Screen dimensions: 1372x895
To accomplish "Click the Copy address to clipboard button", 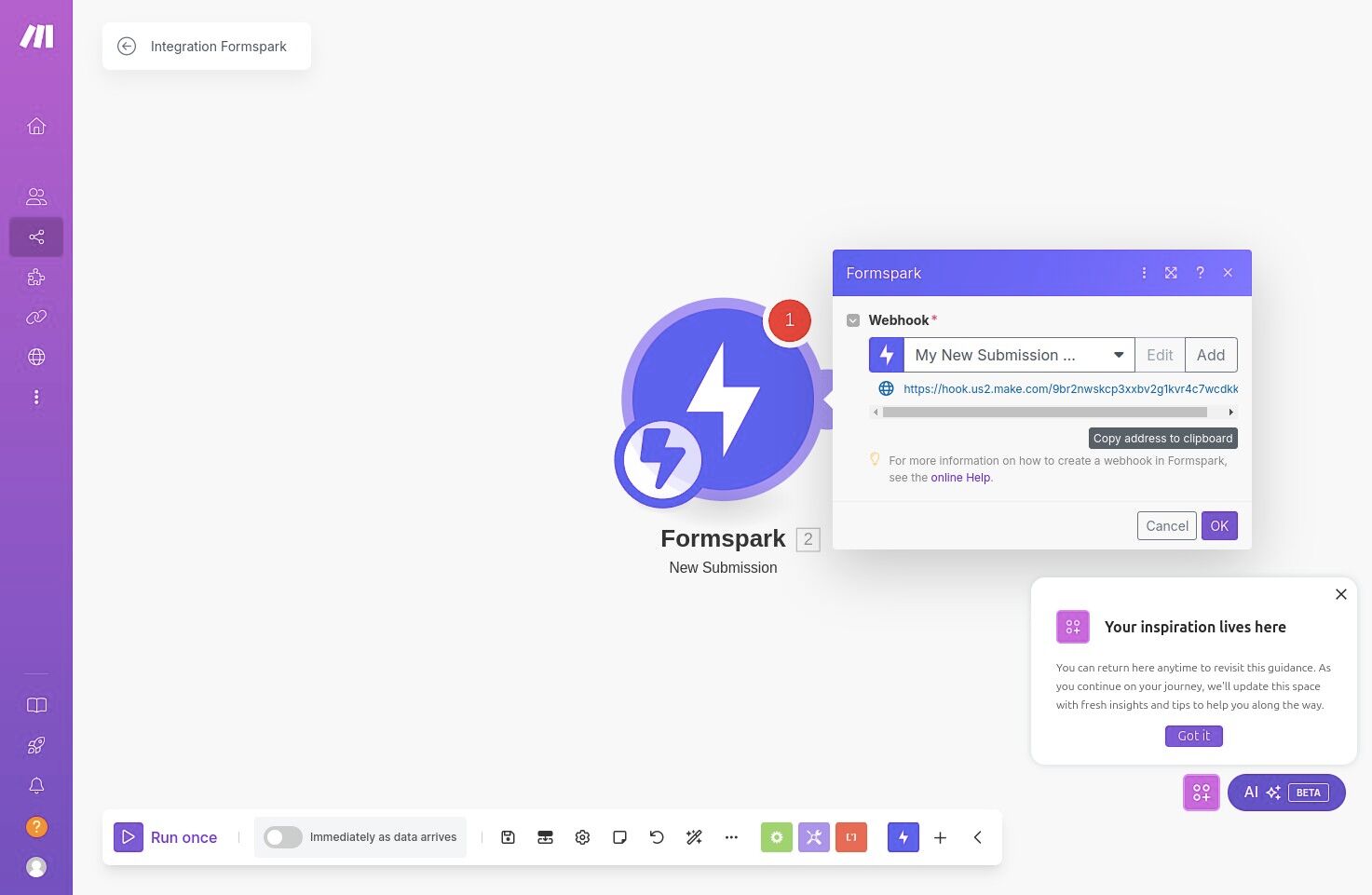I will point(1163,439).
